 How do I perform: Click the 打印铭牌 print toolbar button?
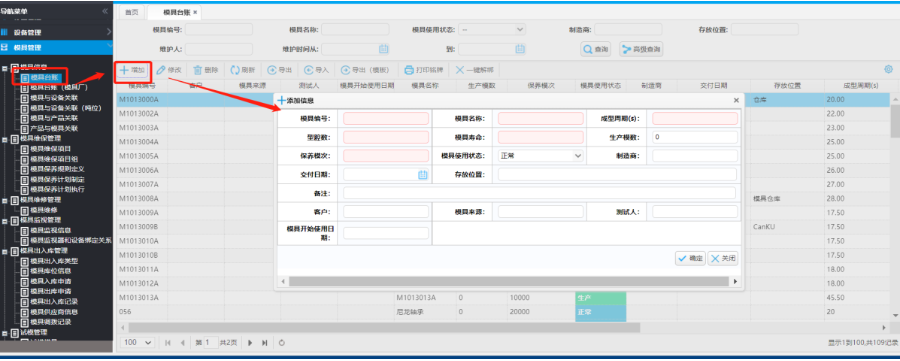(x=424, y=70)
